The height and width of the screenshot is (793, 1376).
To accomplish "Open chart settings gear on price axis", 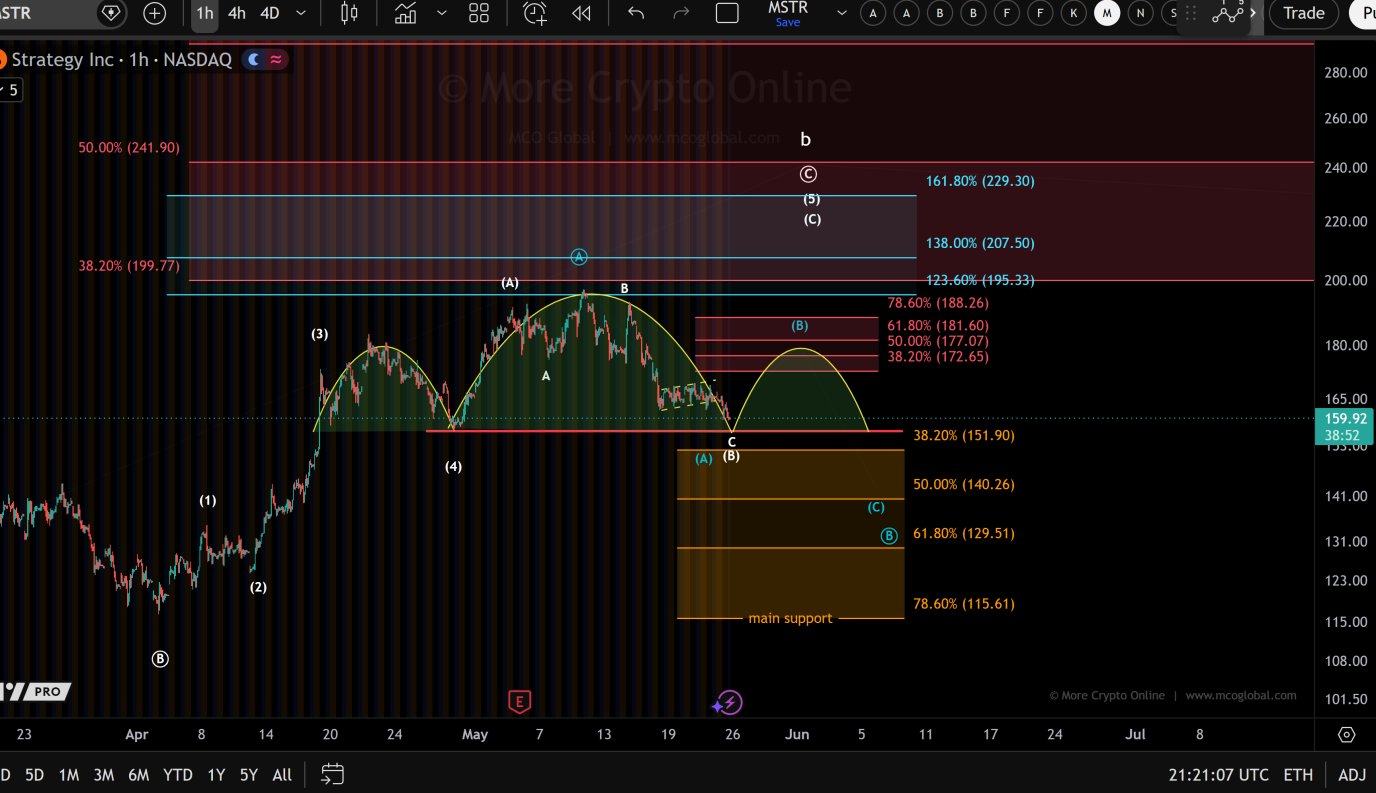I will 1346,734.
